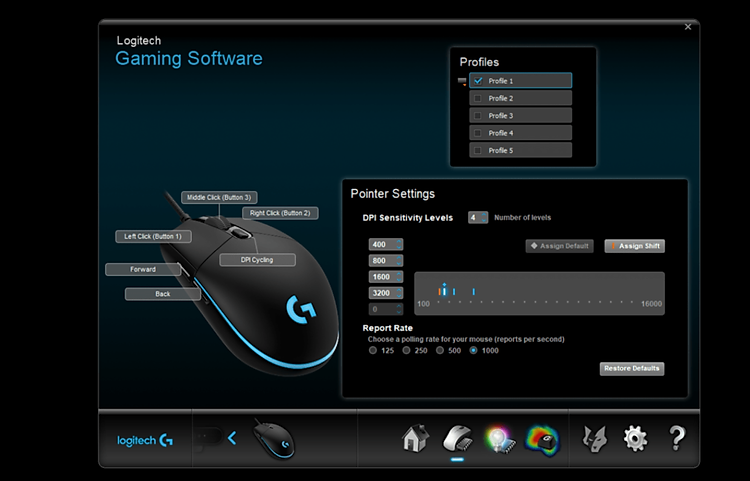Open the pointer settings mouse-chip icon
The image size is (750, 481).
457,438
